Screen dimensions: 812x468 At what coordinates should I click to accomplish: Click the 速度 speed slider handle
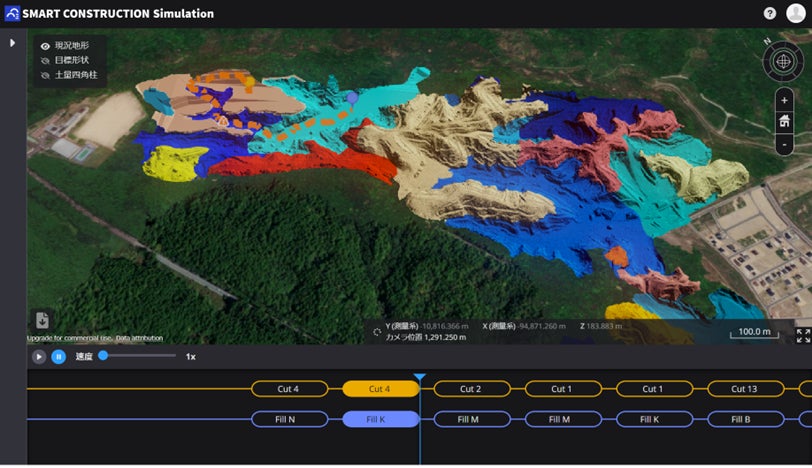click(103, 355)
